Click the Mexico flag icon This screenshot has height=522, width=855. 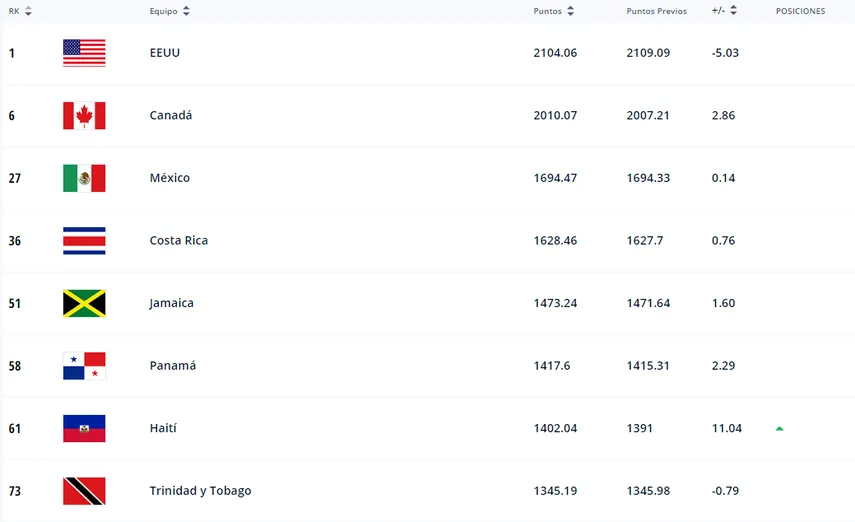[x=84, y=178]
